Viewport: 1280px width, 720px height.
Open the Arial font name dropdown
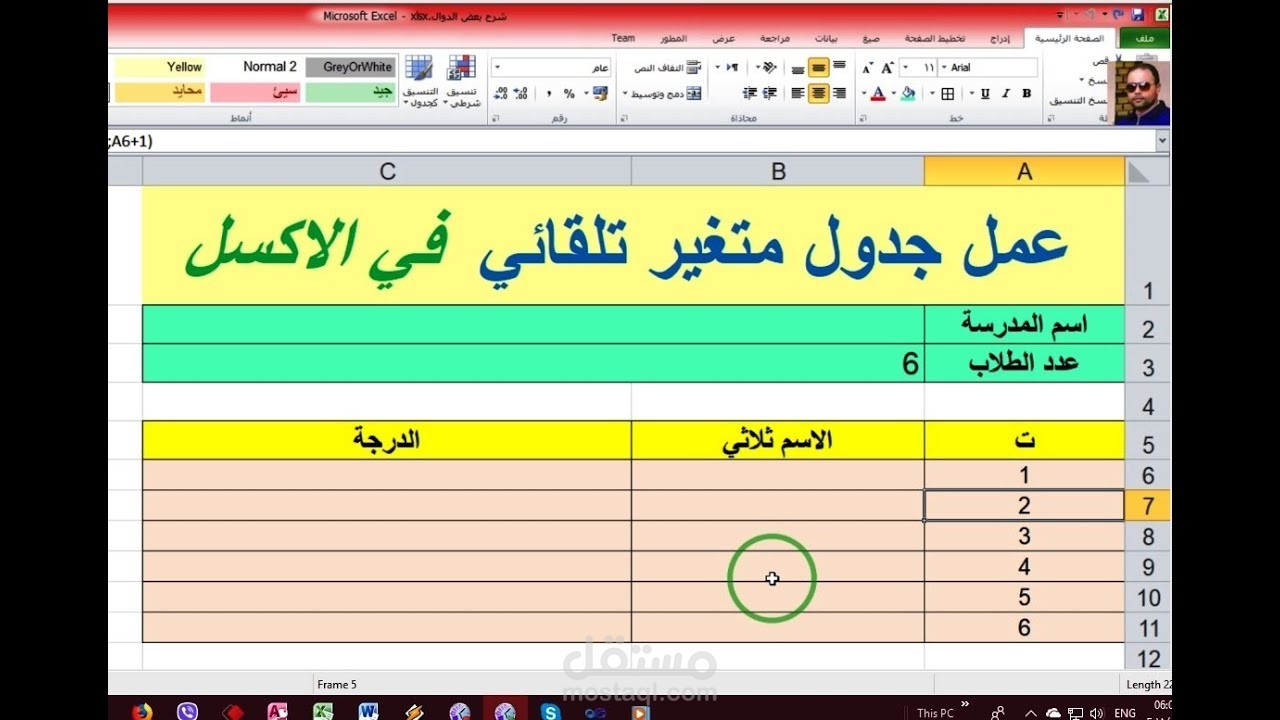pyautogui.click(x=945, y=67)
